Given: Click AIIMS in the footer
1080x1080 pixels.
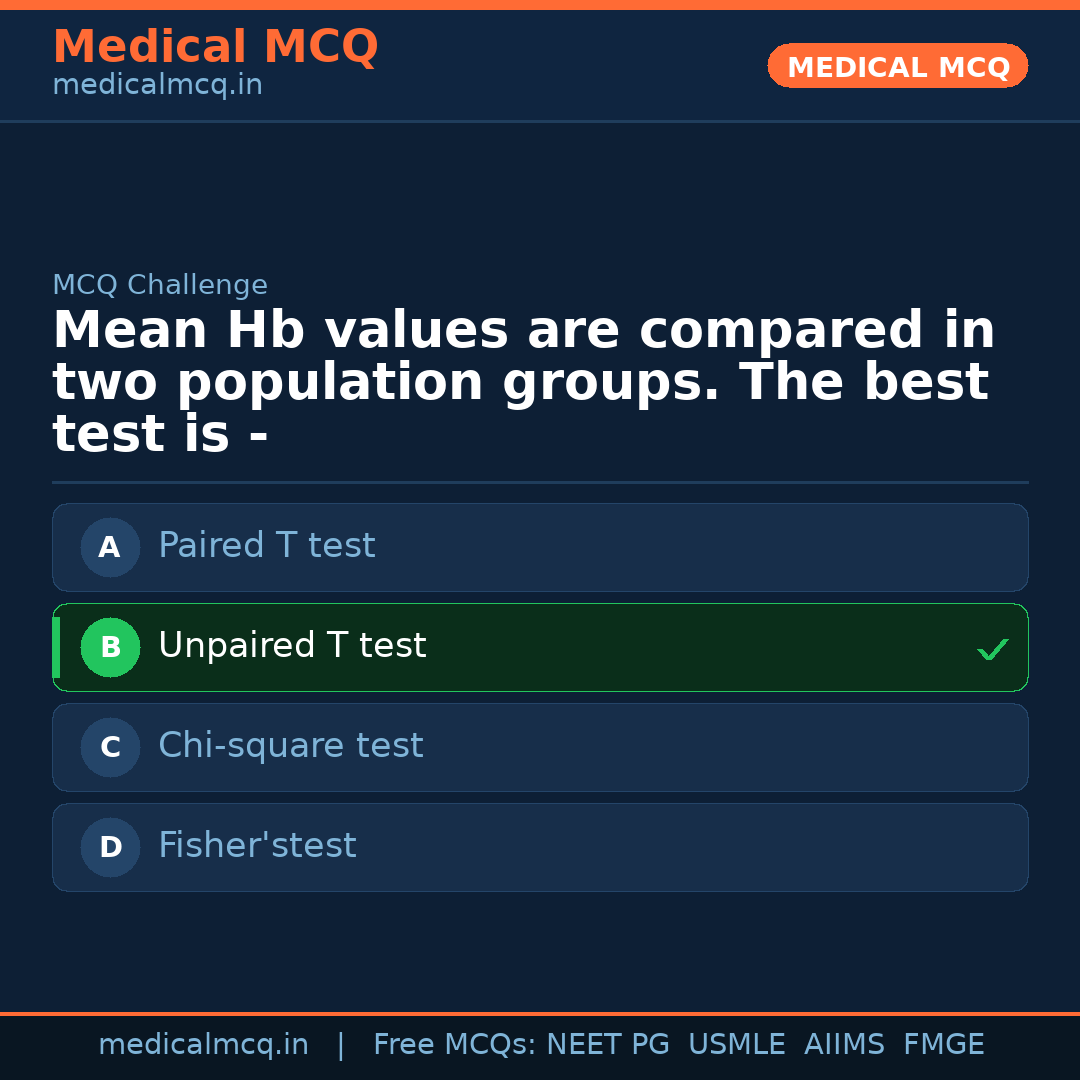Looking at the screenshot, I should tap(844, 1045).
